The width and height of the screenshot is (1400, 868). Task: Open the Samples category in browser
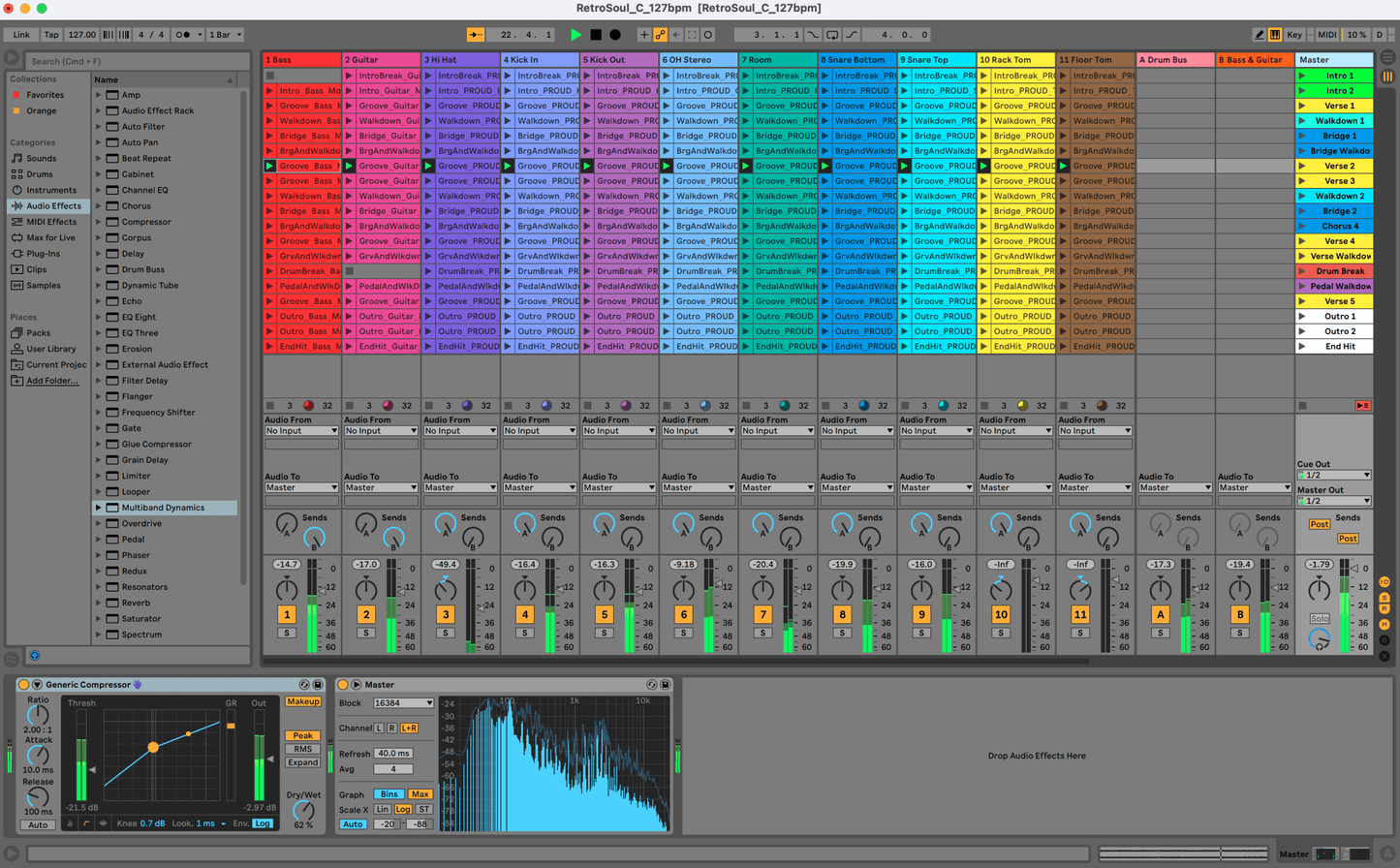tap(43, 285)
